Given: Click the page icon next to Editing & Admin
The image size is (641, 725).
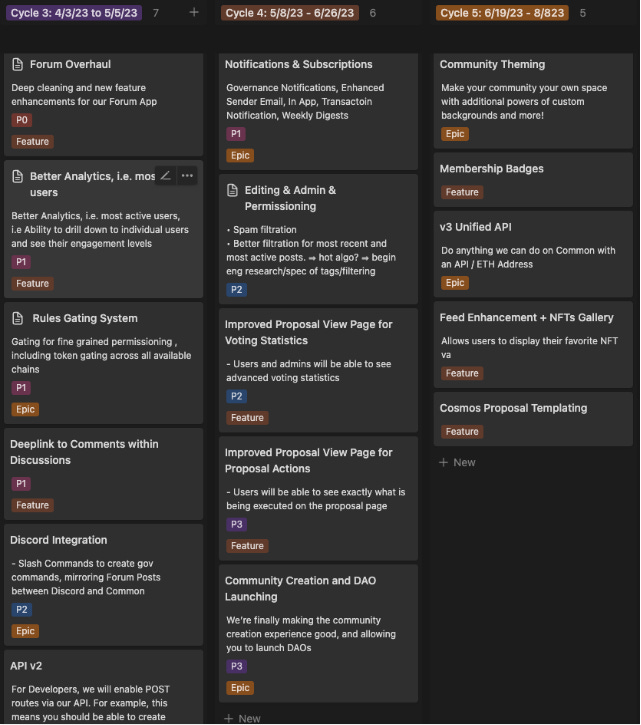Looking at the screenshot, I should point(232,190).
